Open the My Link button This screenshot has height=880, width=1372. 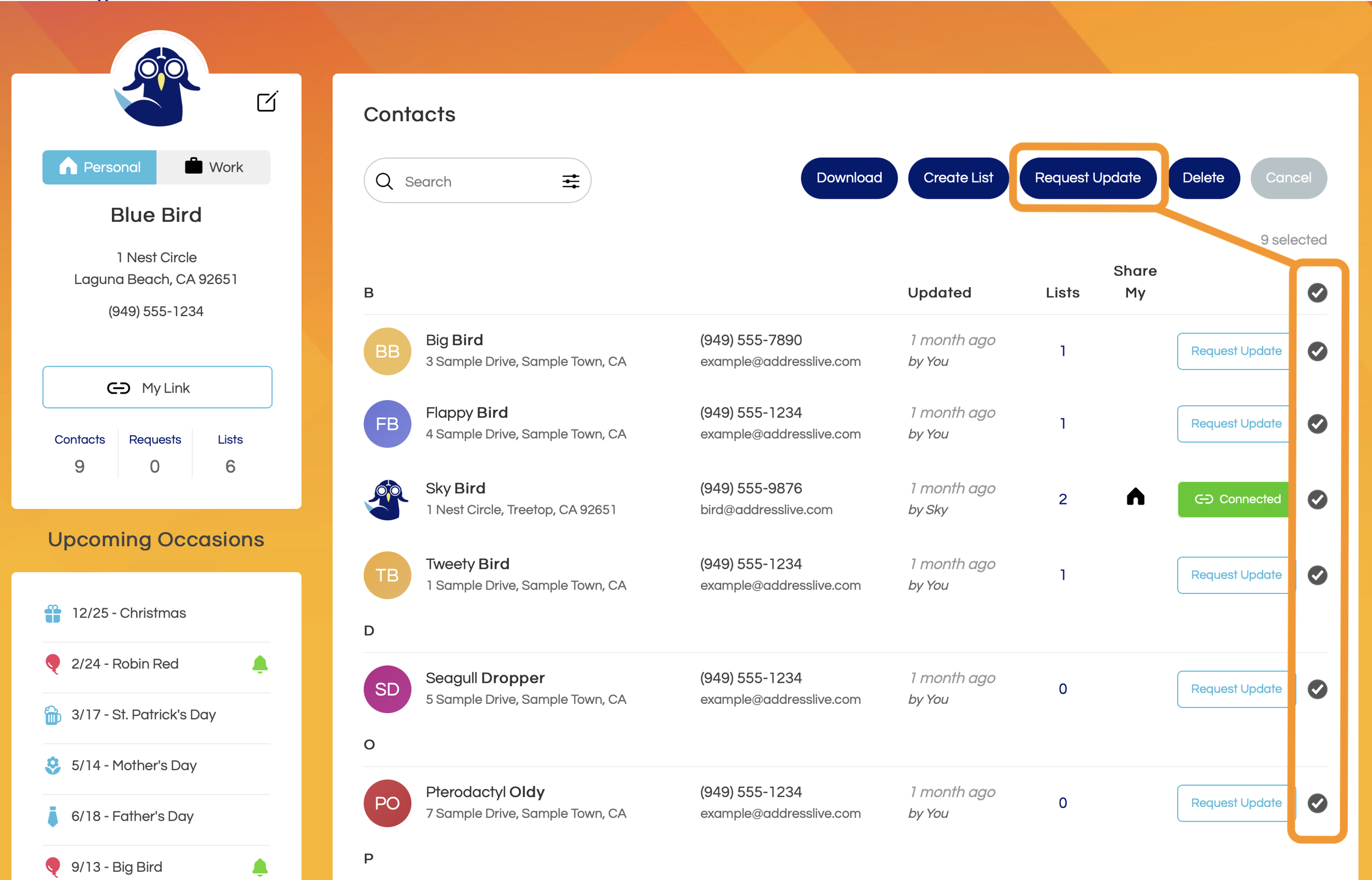[x=157, y=388]
